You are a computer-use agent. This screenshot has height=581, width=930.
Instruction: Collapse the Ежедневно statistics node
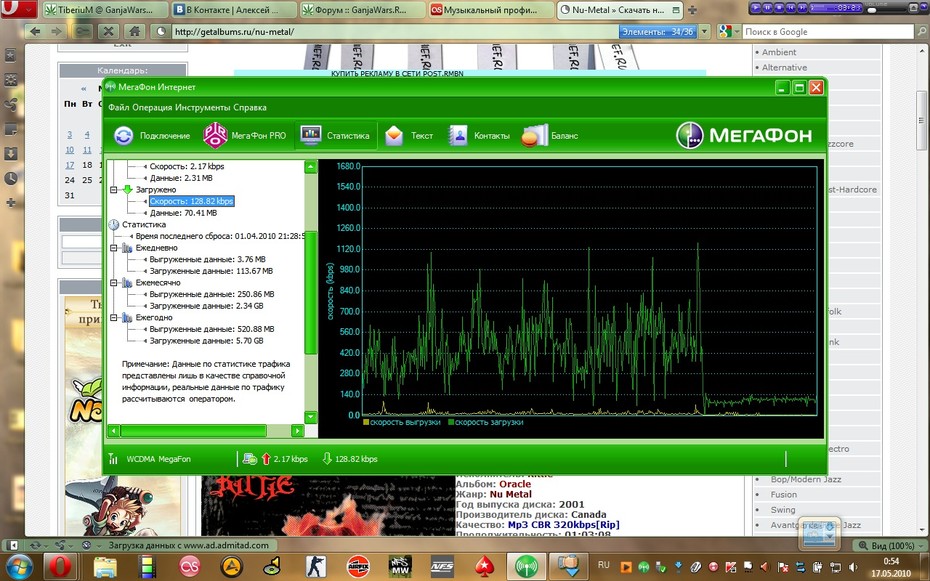(x=114, y=248)
